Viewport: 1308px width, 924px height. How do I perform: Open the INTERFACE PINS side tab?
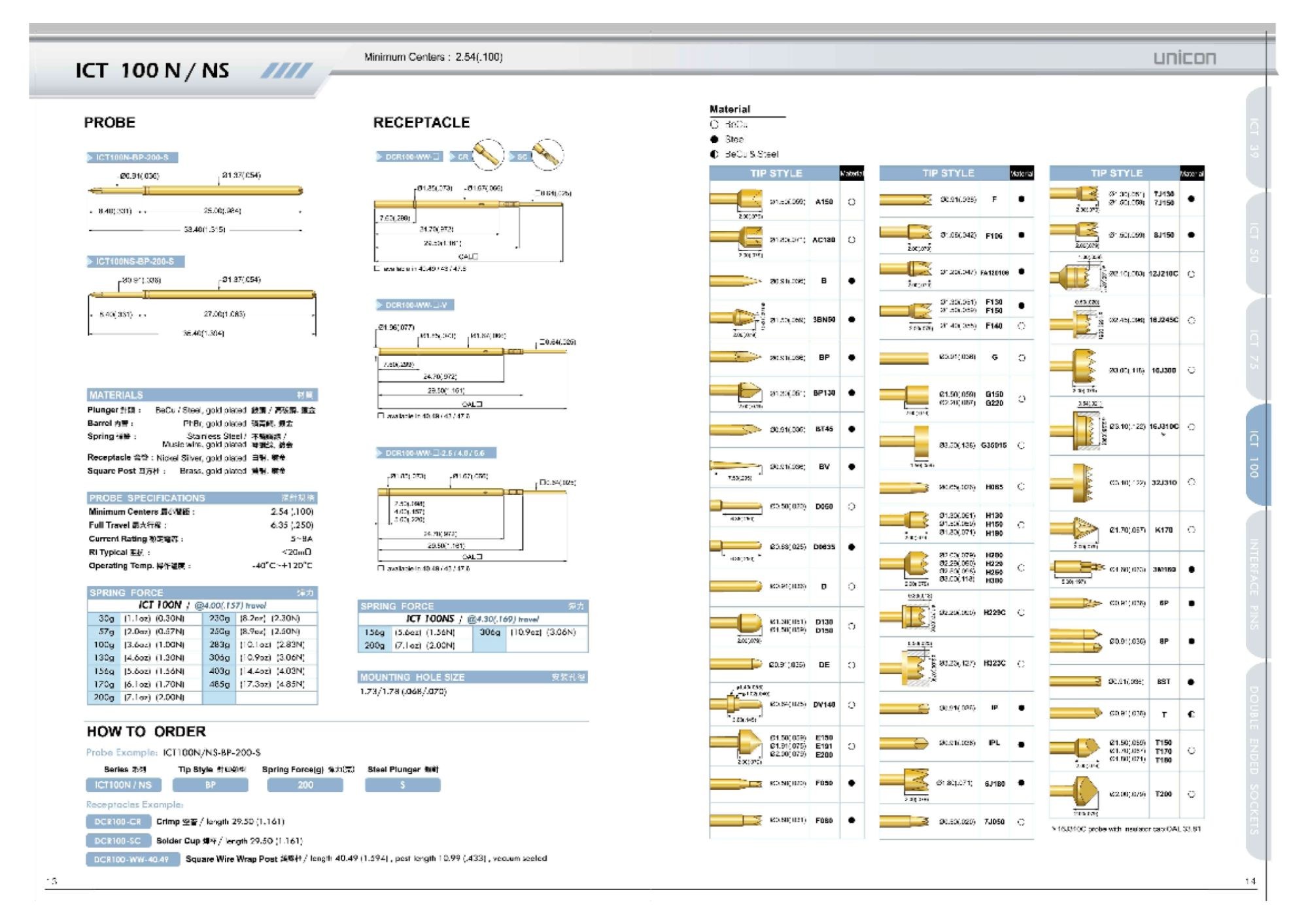1254,583
